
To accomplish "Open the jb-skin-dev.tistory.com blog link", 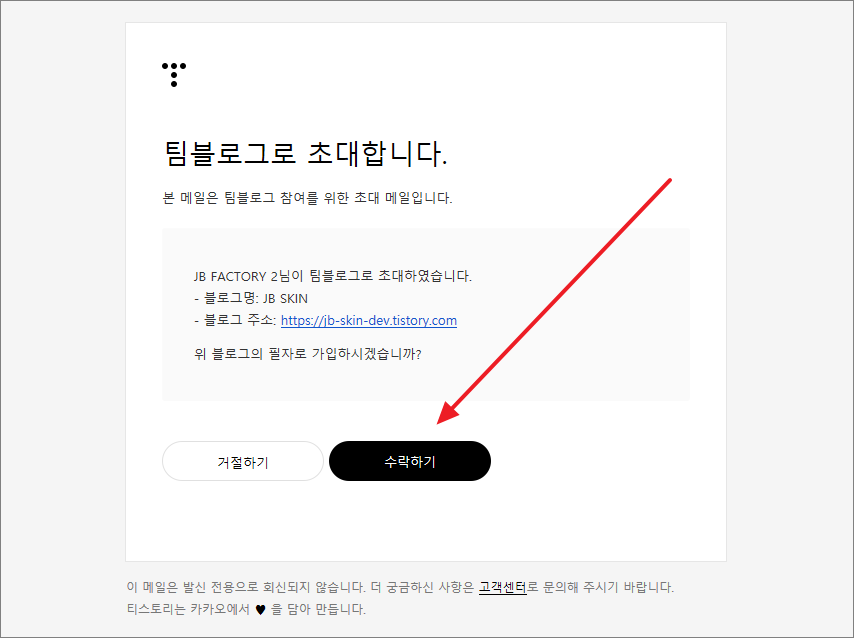I will click(x=369, y=320).
